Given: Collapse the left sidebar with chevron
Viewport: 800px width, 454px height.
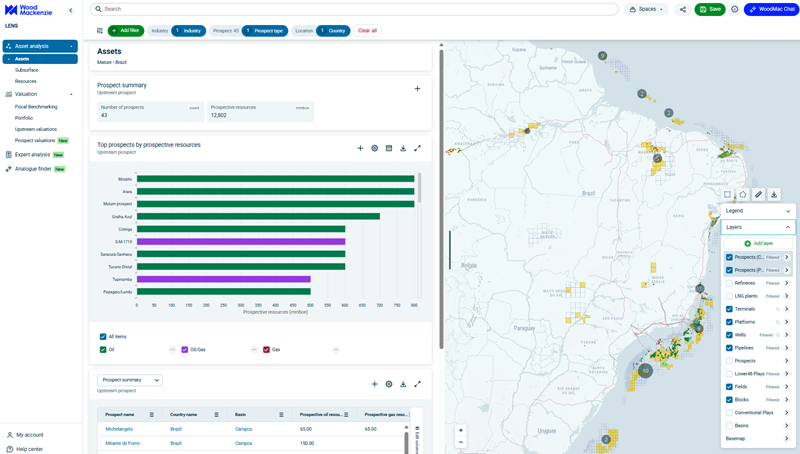Looking at the screenshot, I should click(x=70, y=10).
